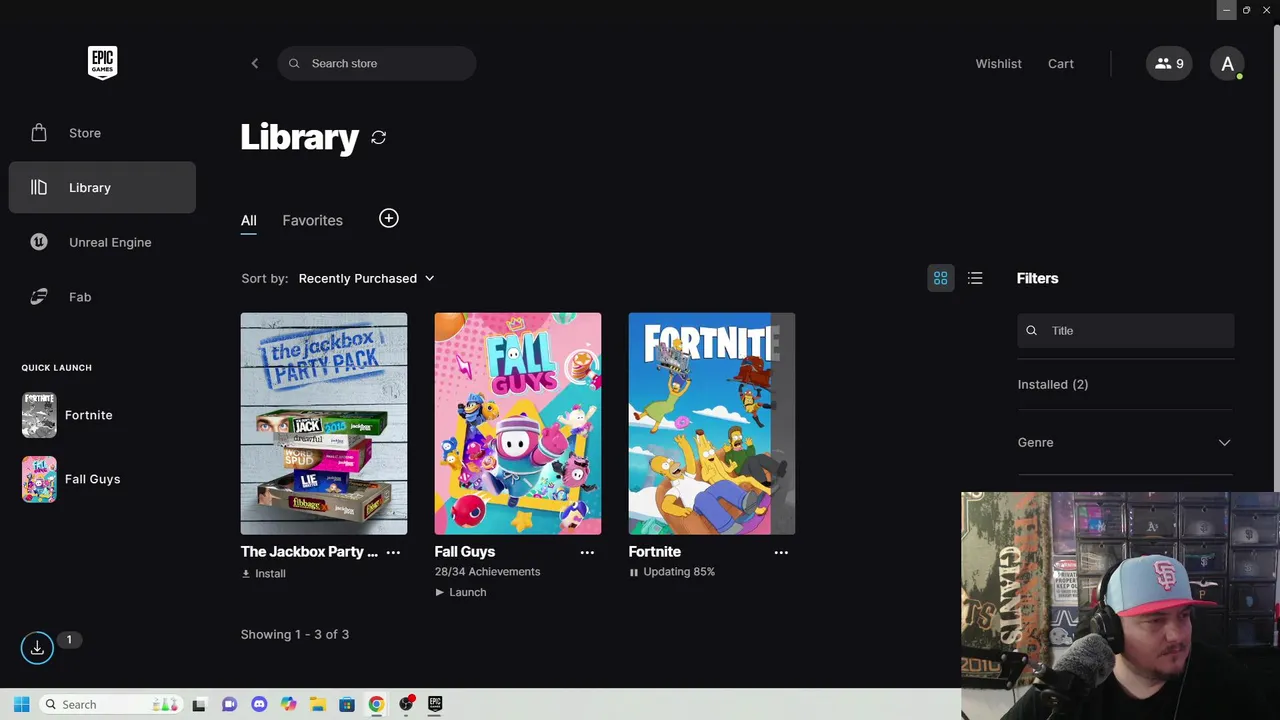Open the Store section in sidebar
Viewport: 1280px width, 720px height.
point(102,133)
